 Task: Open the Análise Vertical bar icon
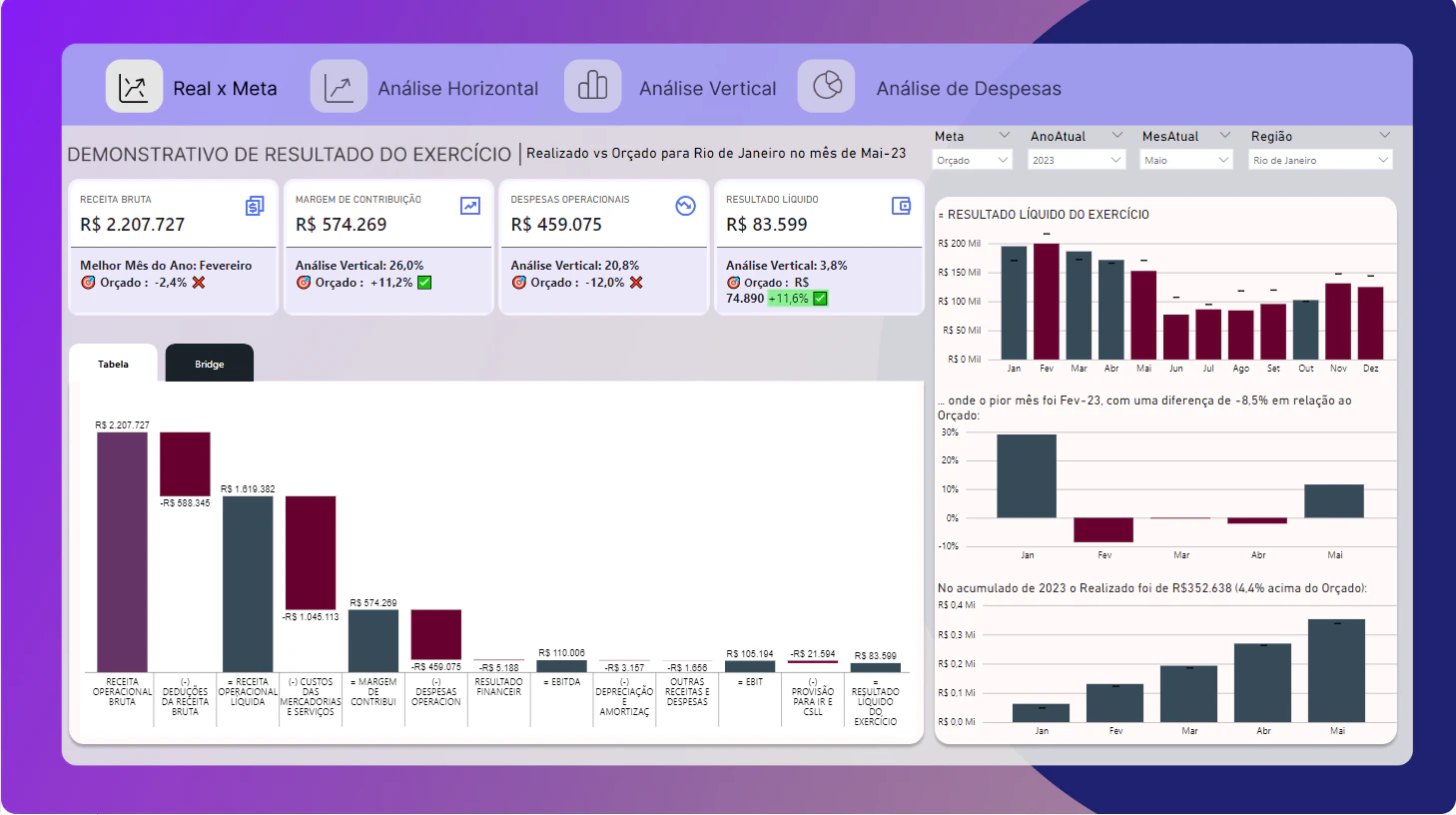[x=593, y=87]
